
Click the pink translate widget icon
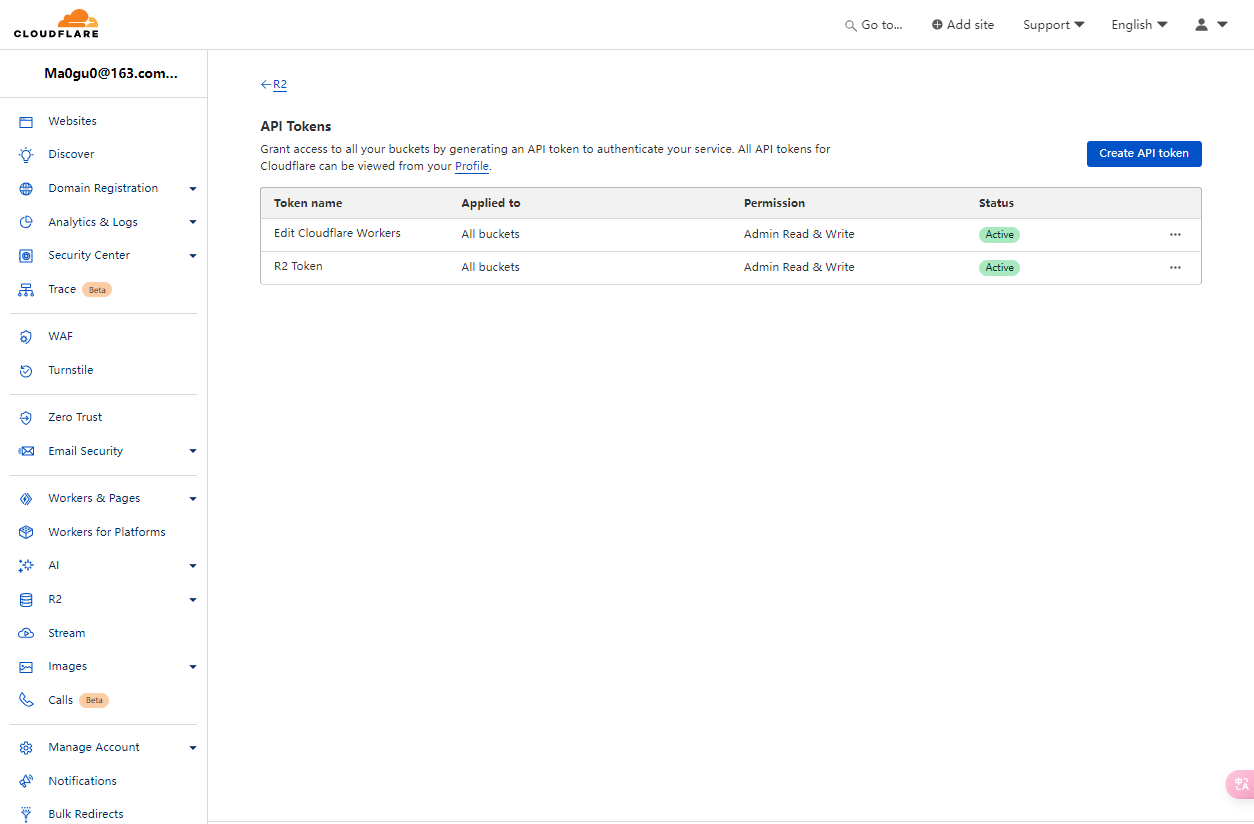[x=1241, y=784]
